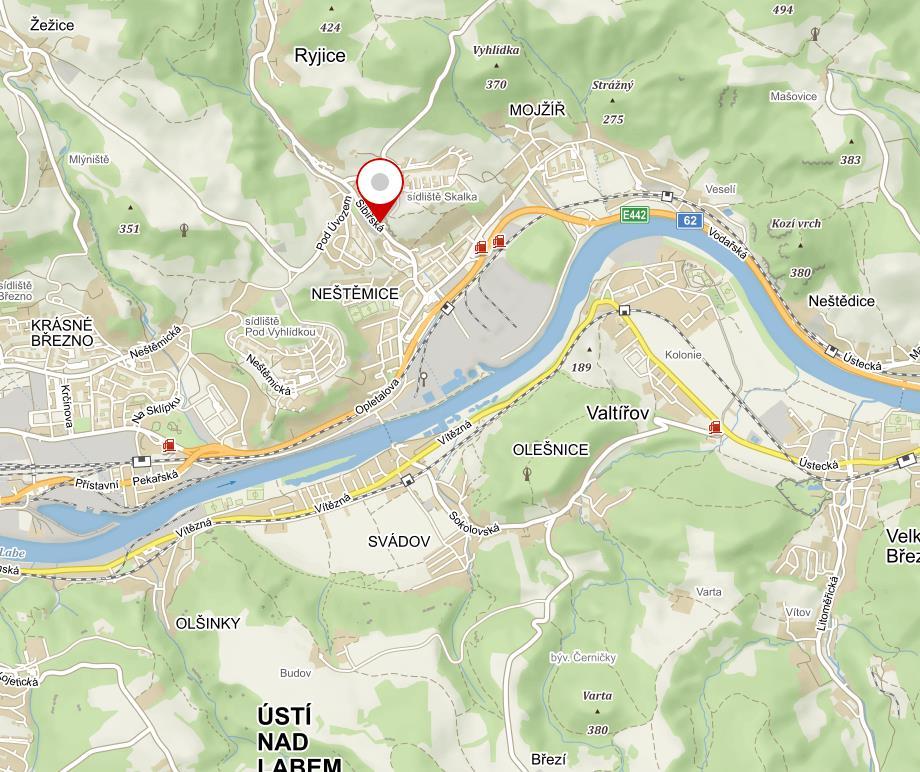Screen dimensions: 920x772
Task: Select the green E442 route shield
Action: pos(635,215)
